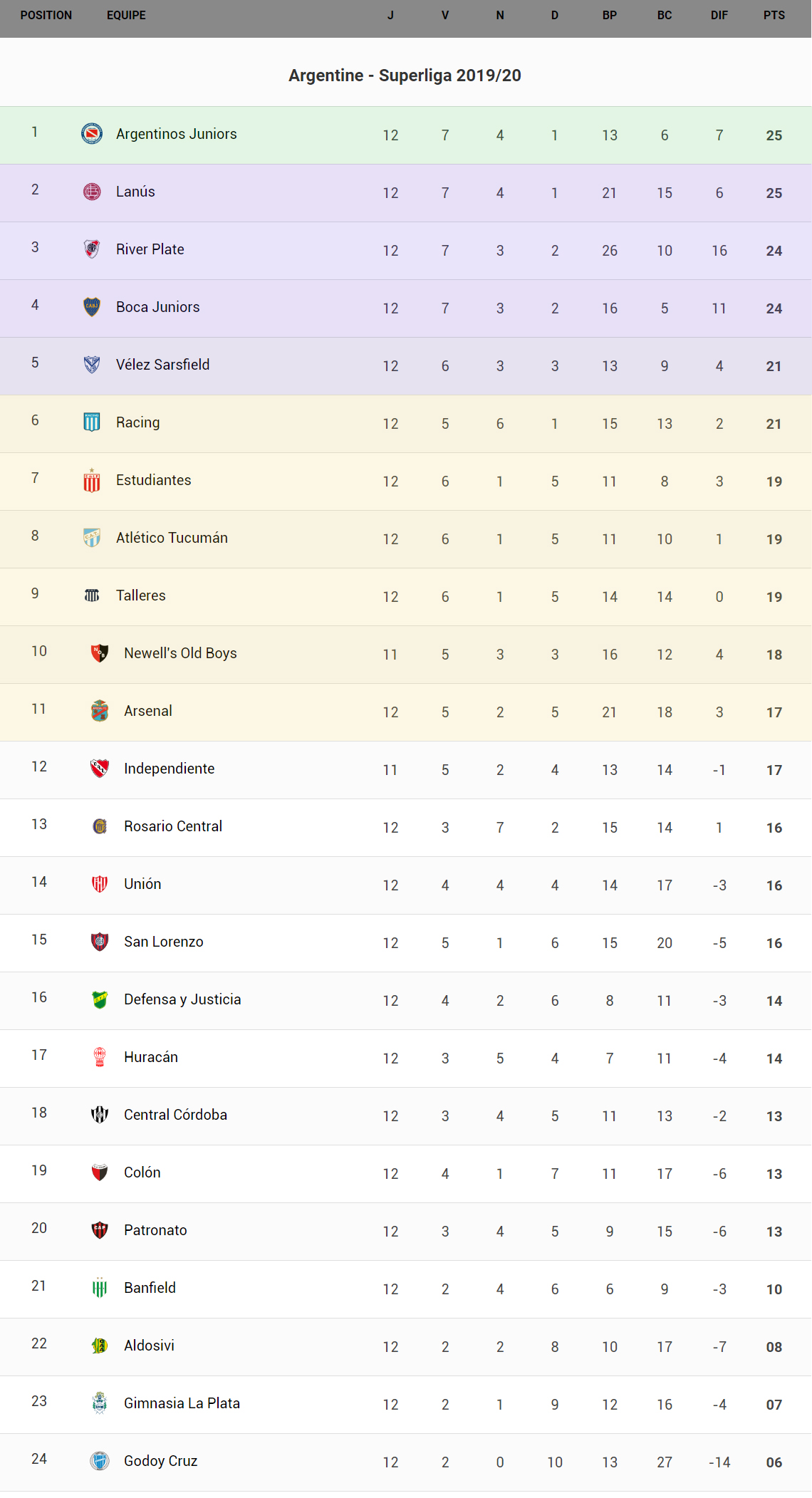
Task: Click the Vélez Sarsfield team badge
Action: pyautogui.click(x=92, y=364)
